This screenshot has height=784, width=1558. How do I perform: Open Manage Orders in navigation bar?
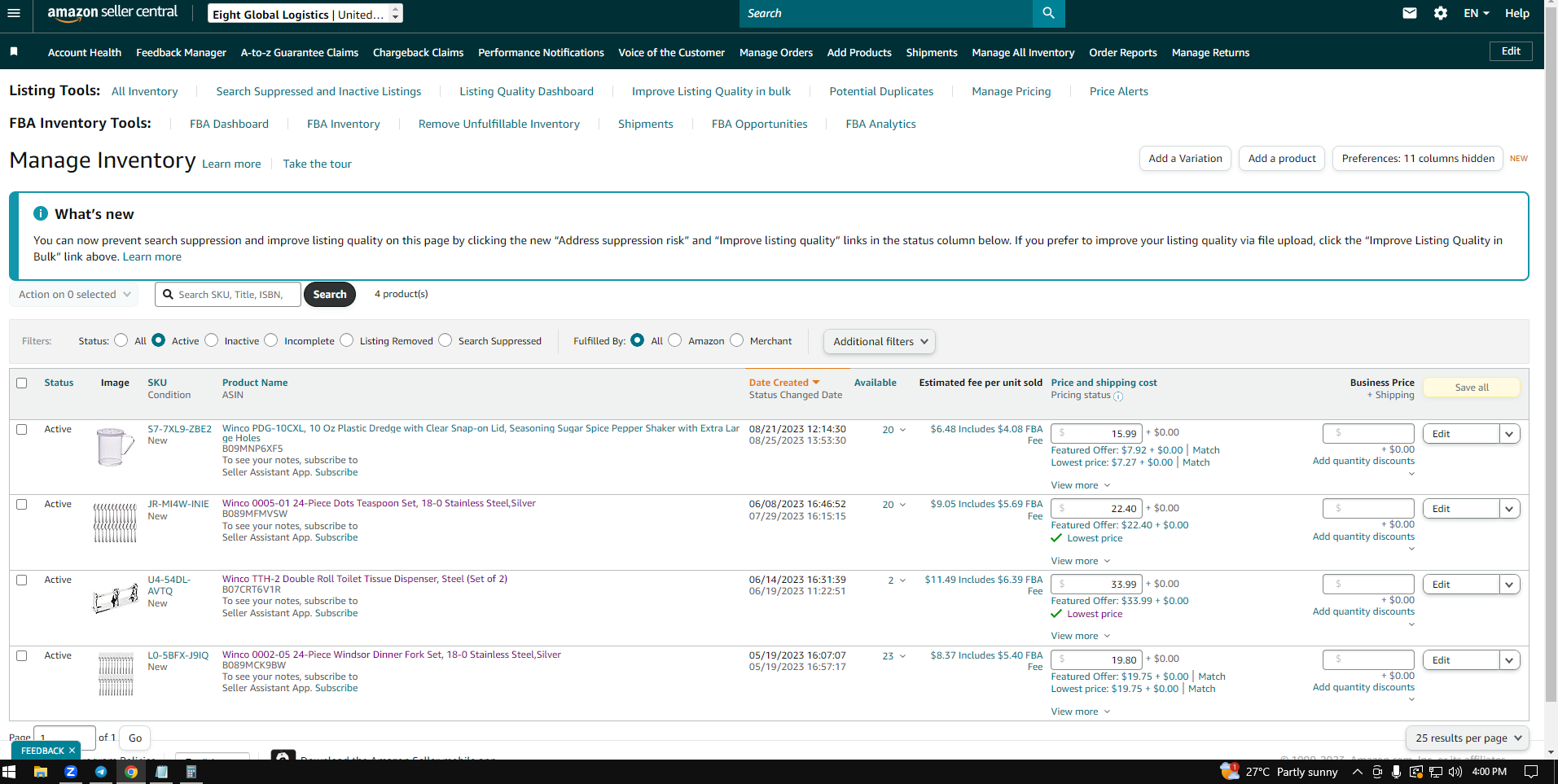776,52
